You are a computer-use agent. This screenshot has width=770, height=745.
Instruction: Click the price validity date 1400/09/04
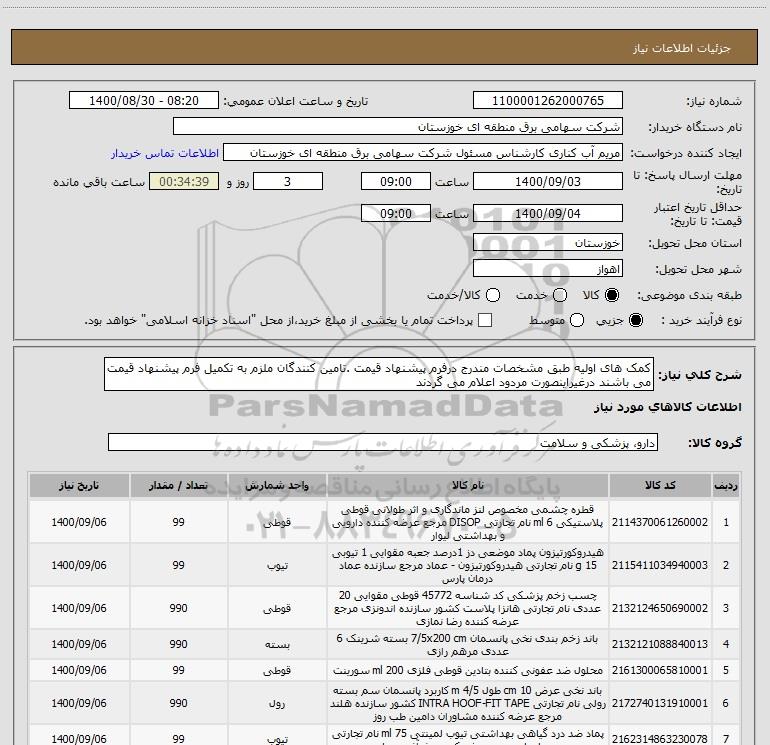tap(547, 214)
